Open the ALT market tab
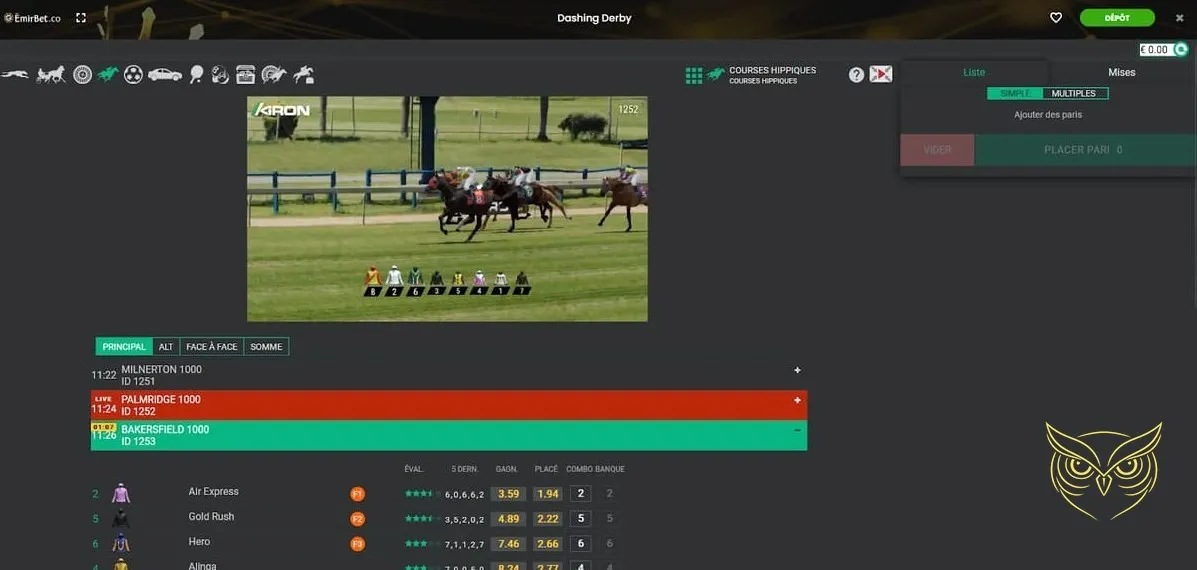The width and height of the screenshot is (1197, 570). tap(166, 346)
